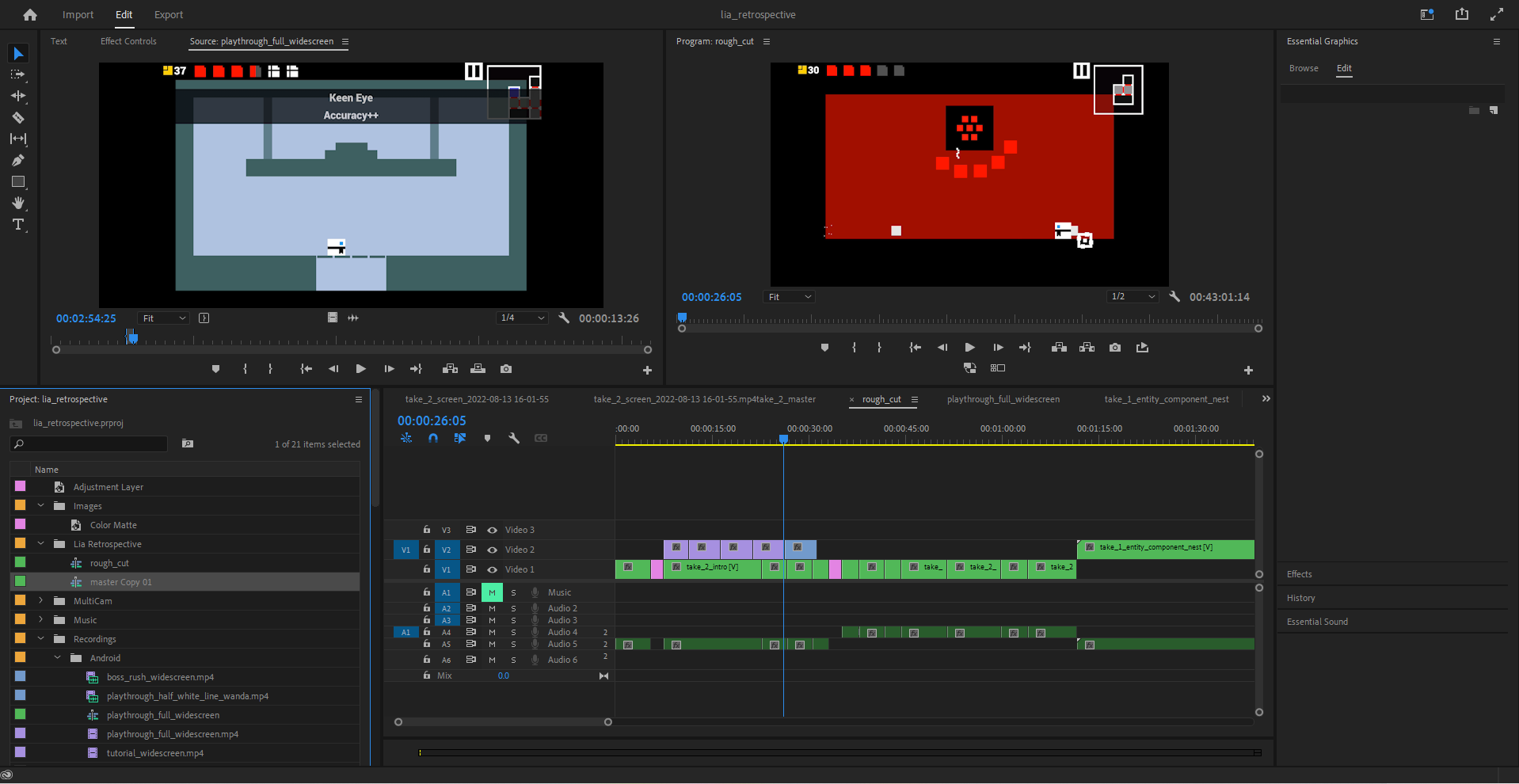Mute the Audio 4 track

492,632
